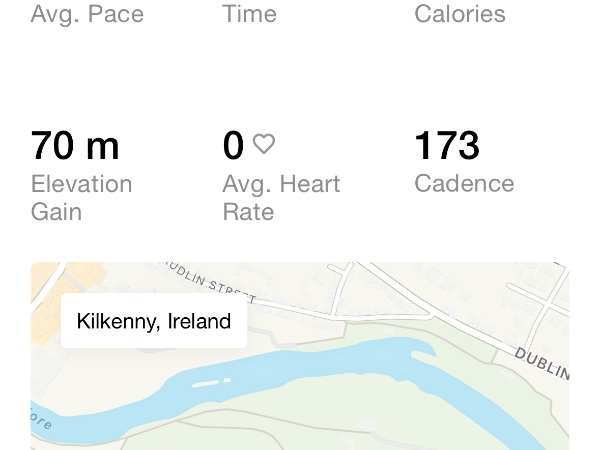Tap the small white island in the river
600x450 pixels.
212,383
